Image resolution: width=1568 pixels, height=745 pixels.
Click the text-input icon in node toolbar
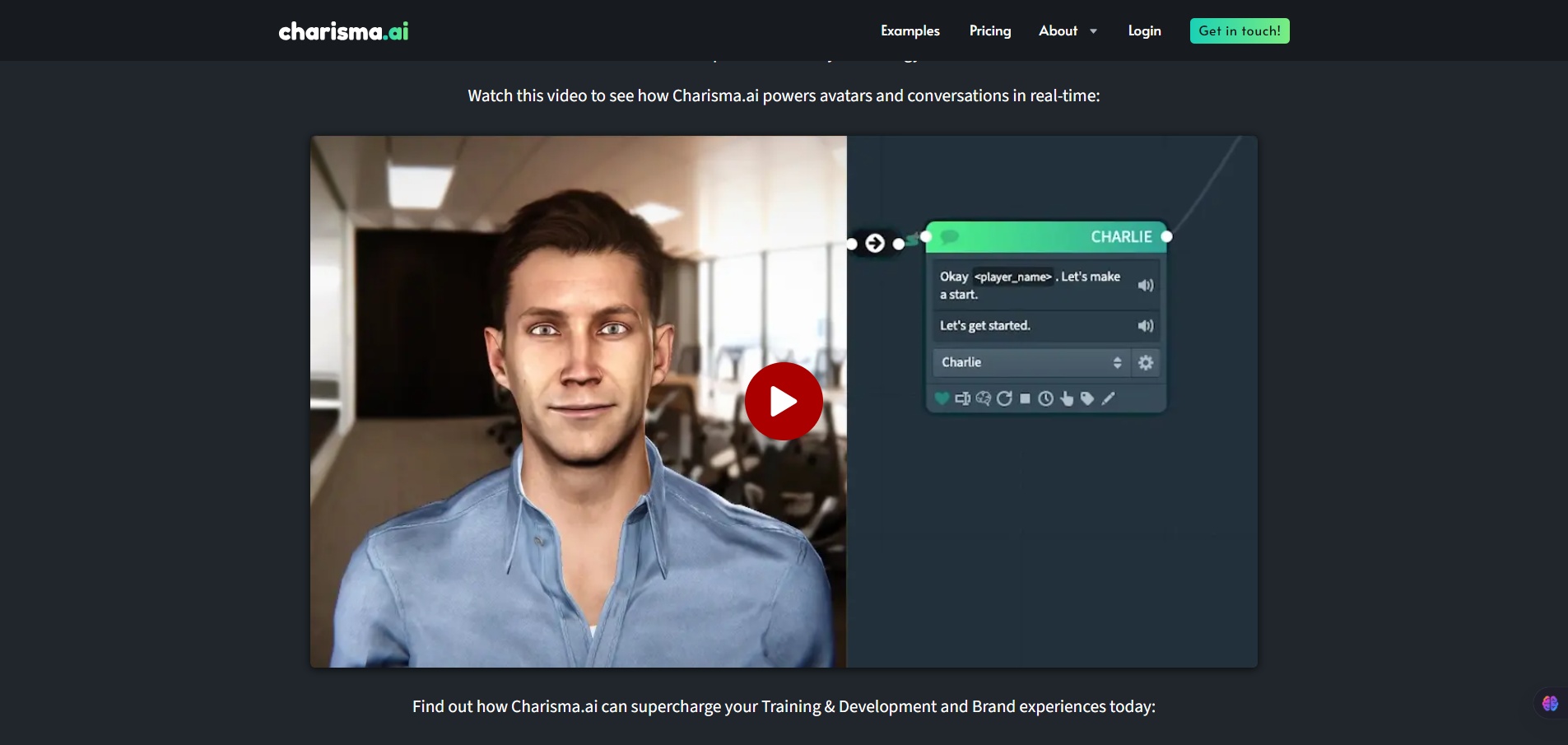point(962,398)
